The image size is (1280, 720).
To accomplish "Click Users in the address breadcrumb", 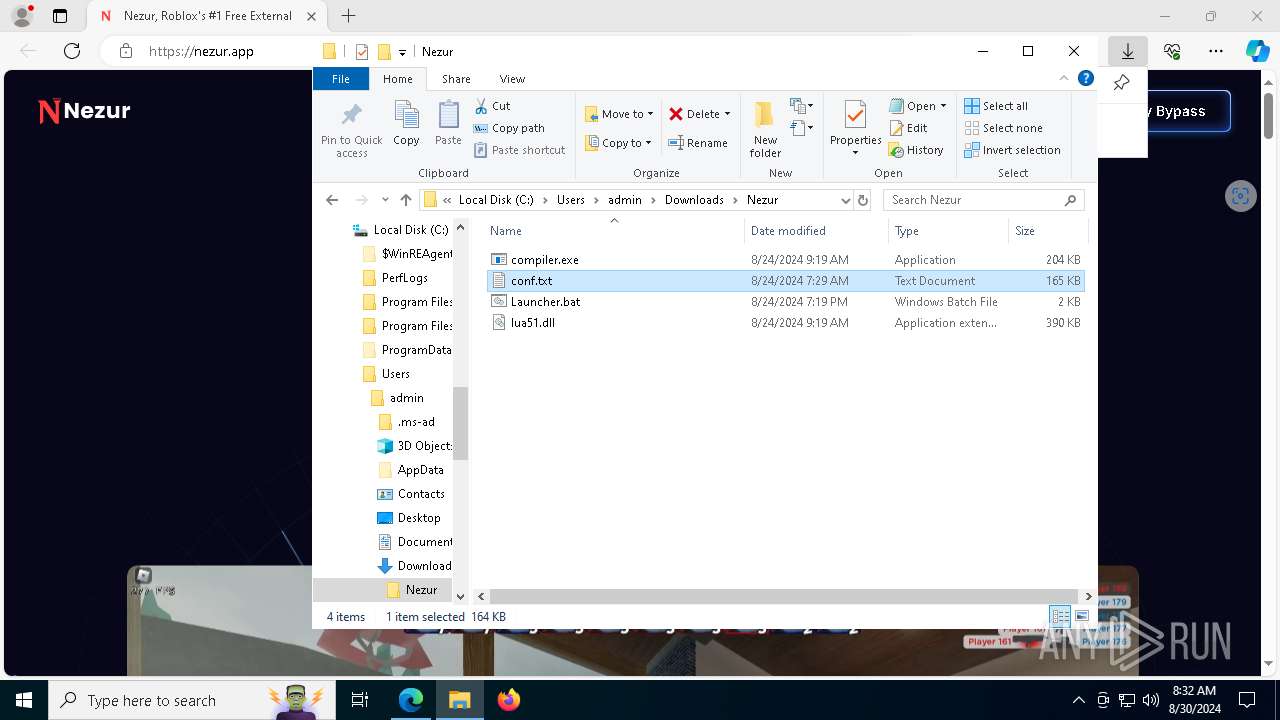I will point(571,200).
